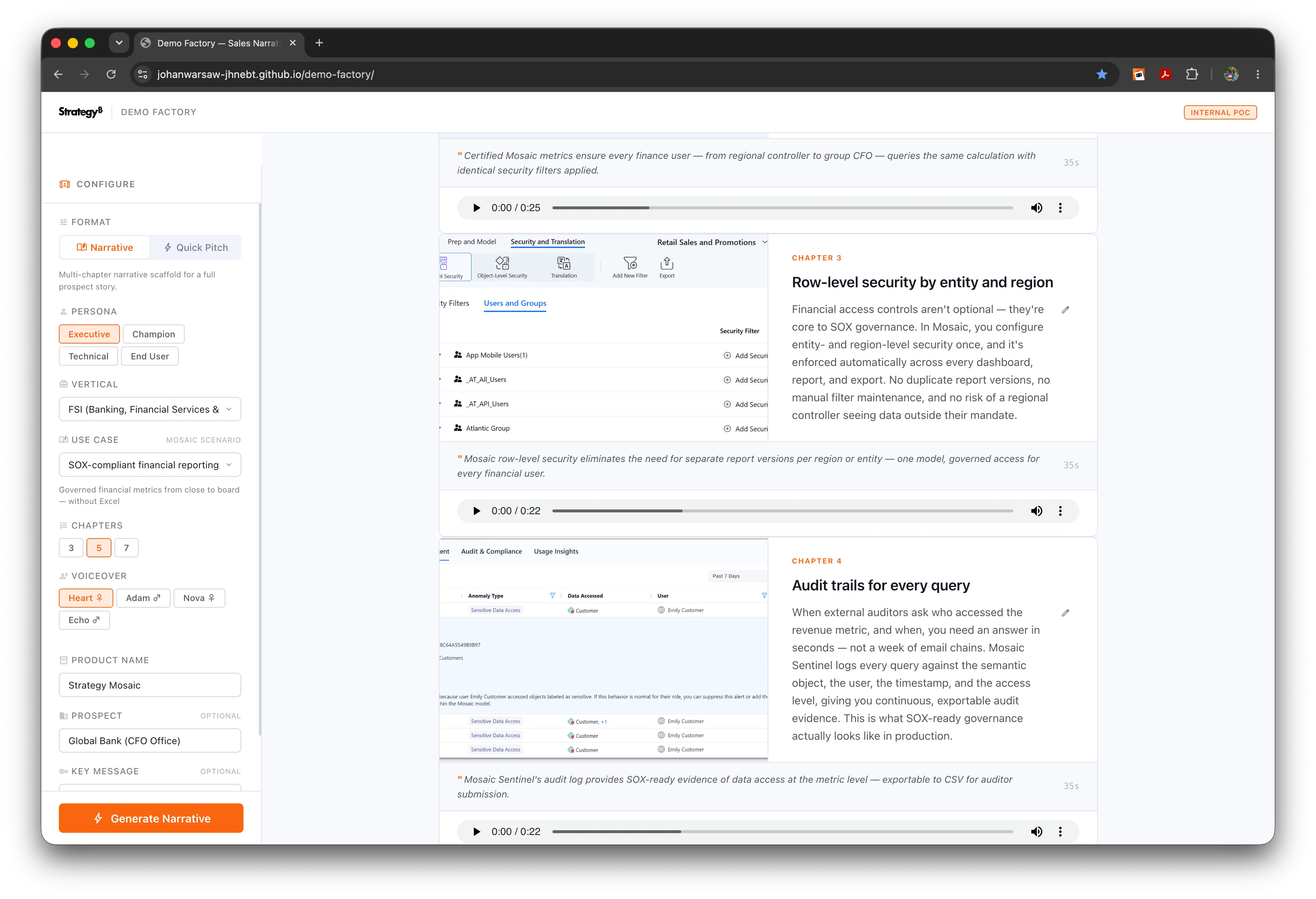Open more options on 0:25 audio player
1316x899 pixels.
(1060, 208)
